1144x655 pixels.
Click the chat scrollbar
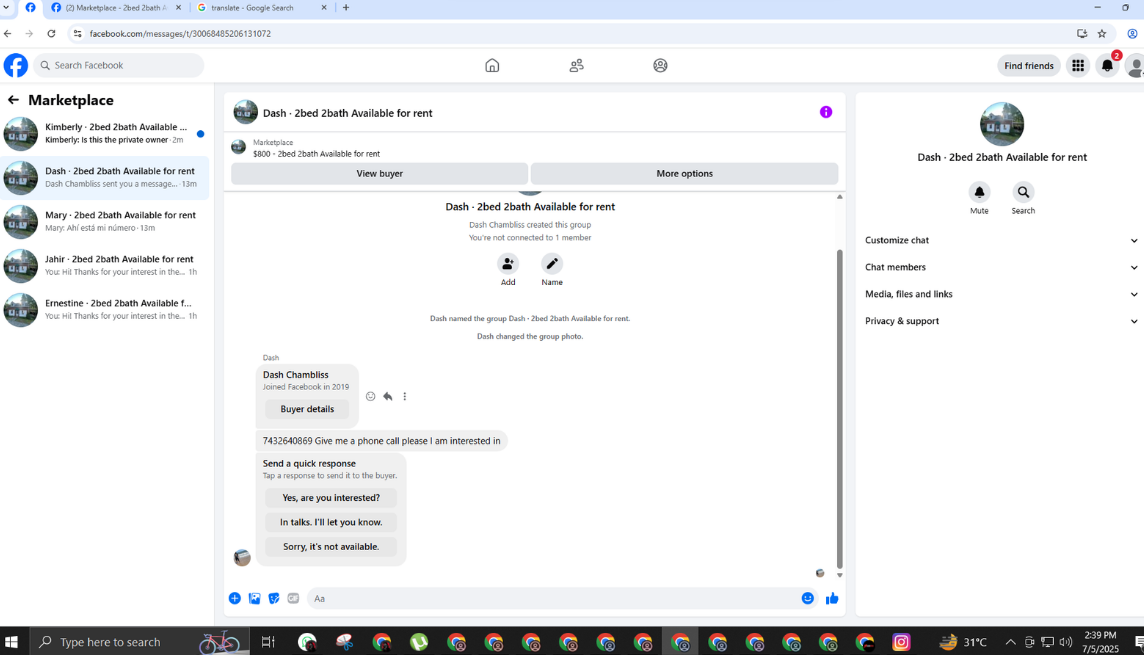pyautogui.click(x=839, y=408)
